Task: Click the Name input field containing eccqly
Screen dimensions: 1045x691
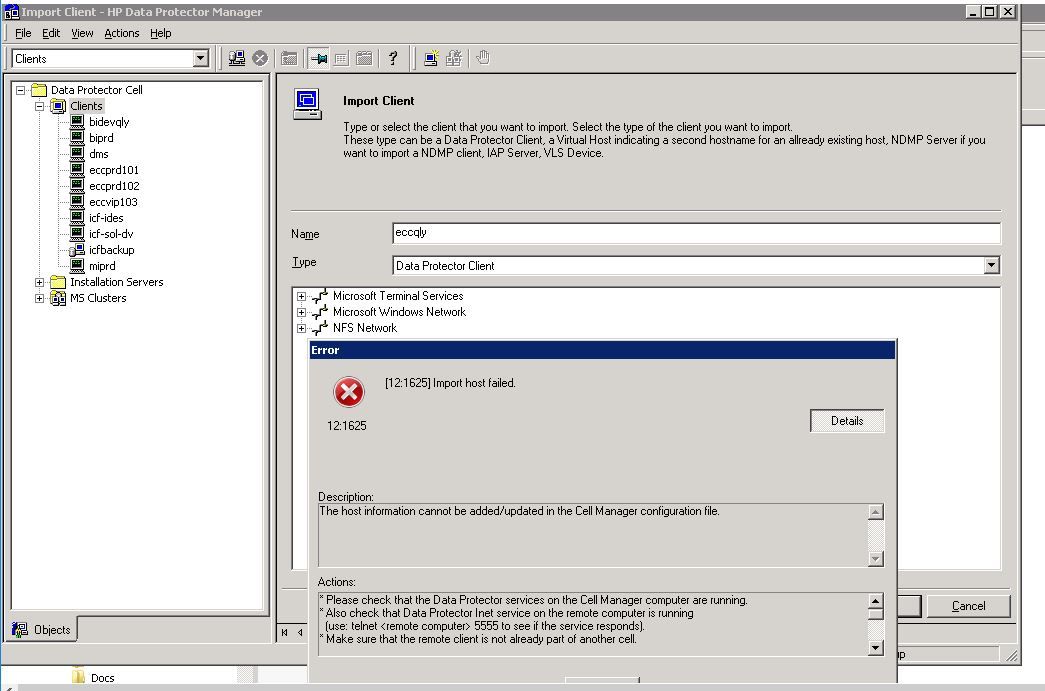Action: point(696,233)
